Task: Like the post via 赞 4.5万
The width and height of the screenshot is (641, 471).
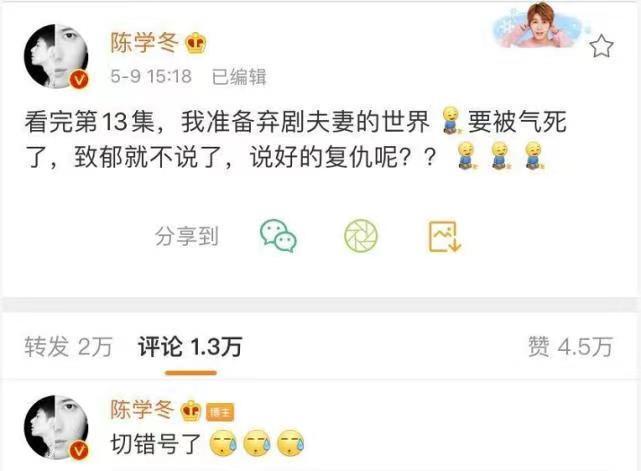Action: coord(570,347)
